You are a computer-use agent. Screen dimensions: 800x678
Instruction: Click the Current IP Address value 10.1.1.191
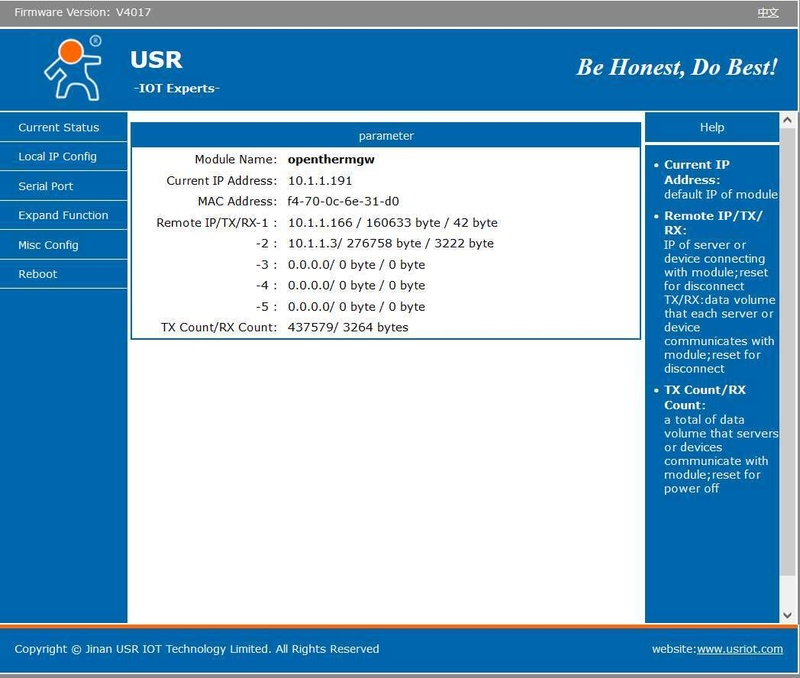click(x=320, y=181)
